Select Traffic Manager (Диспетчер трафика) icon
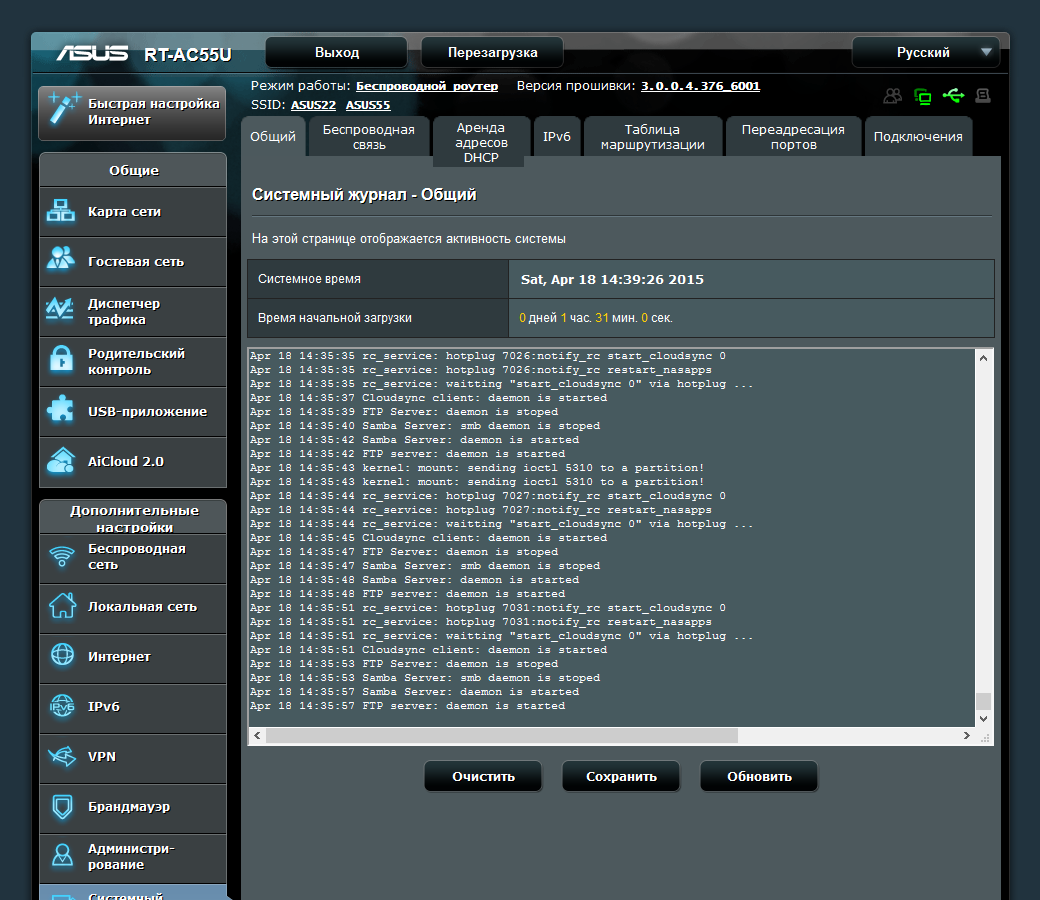Image resolution: width=1040 pixels, height=900 pixels. click(61, 310)
